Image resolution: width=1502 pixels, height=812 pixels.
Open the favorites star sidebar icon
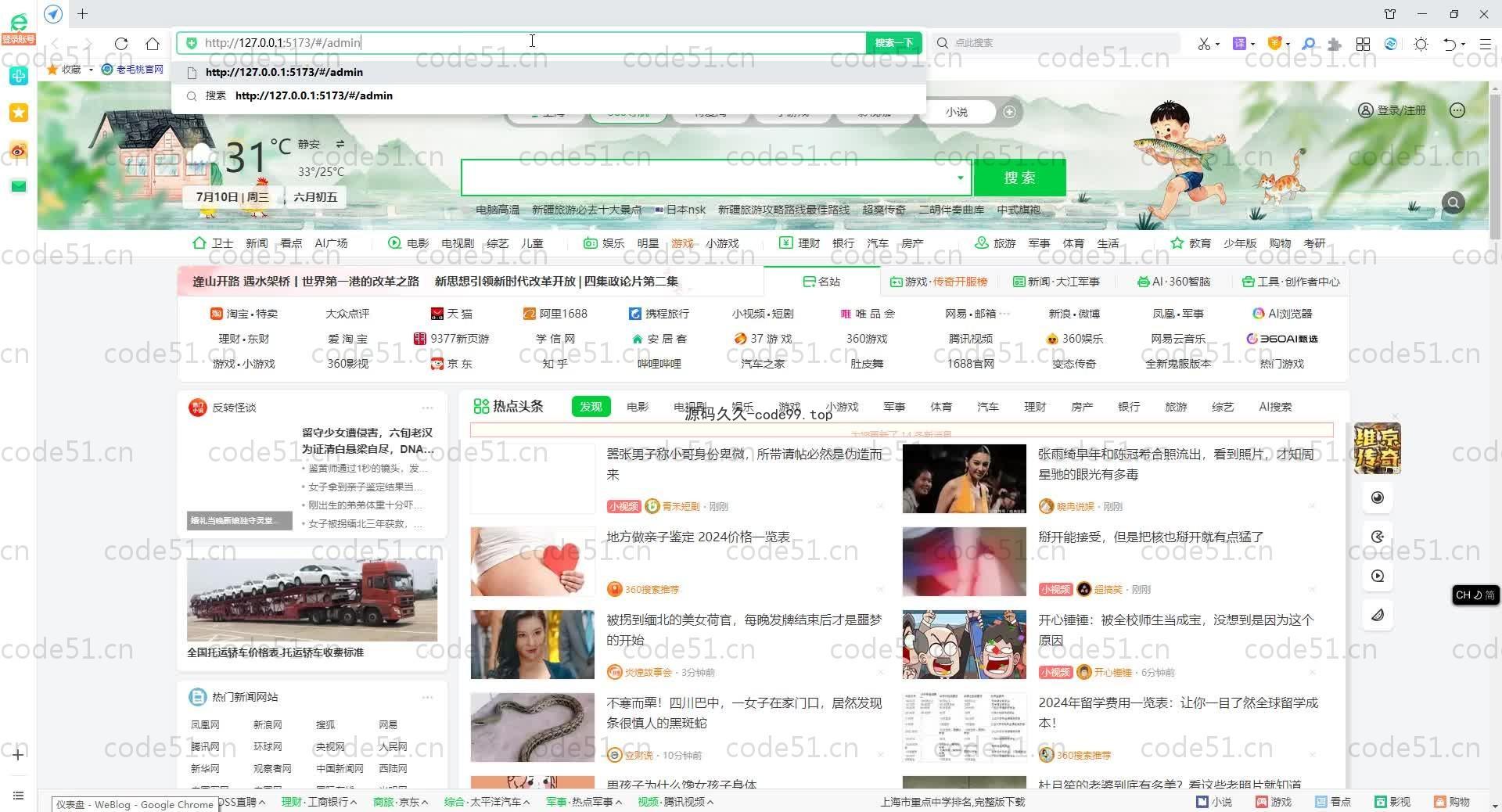(19, 113)
